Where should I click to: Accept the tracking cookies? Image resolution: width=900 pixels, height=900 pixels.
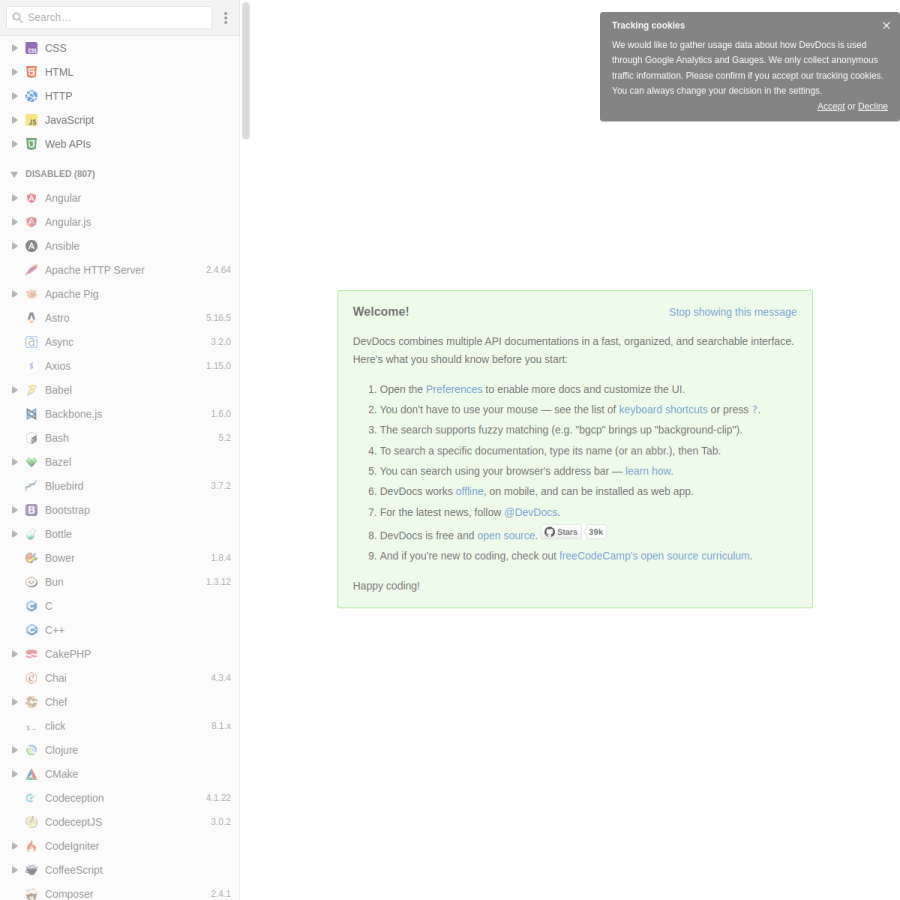(x=831, y=107)
